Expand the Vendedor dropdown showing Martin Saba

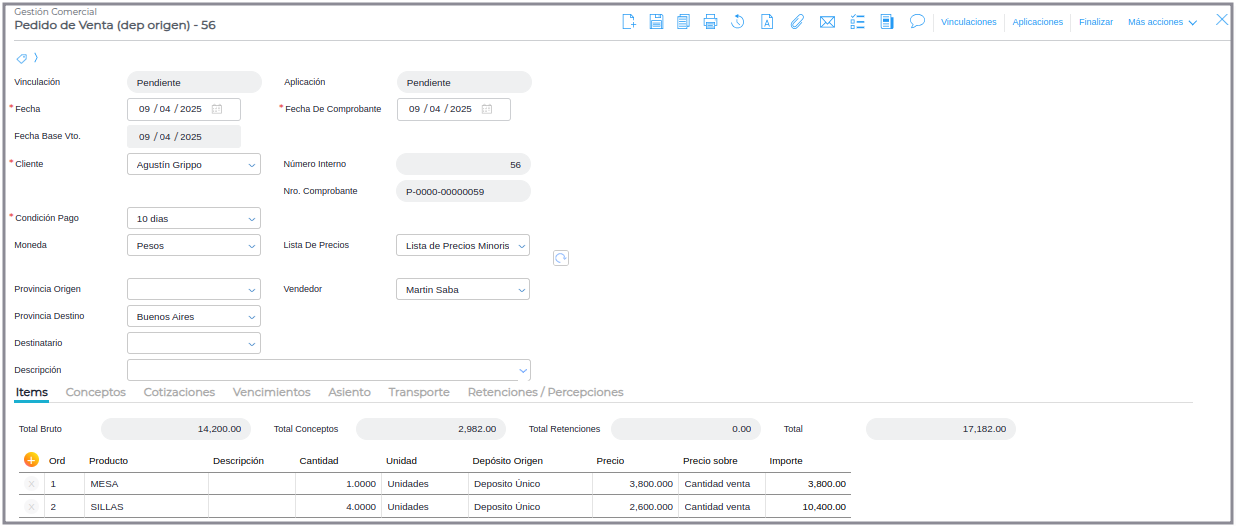point(521,290)
